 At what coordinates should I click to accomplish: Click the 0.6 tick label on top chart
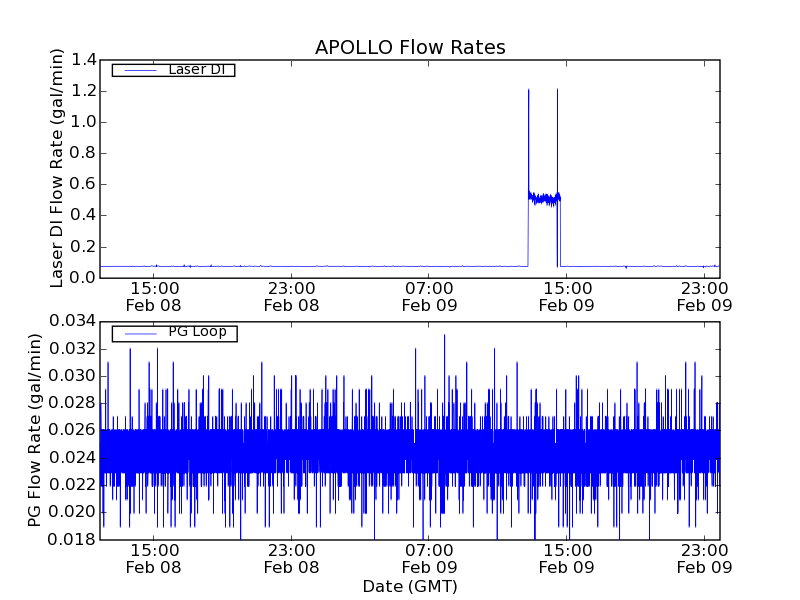coord(84,184)
